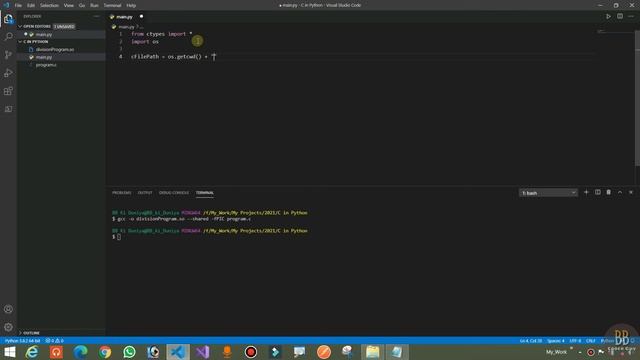Viewport: 640px width, 360px height.
Task: Switch to the Problems panel tab
Action: click(122, 193)
